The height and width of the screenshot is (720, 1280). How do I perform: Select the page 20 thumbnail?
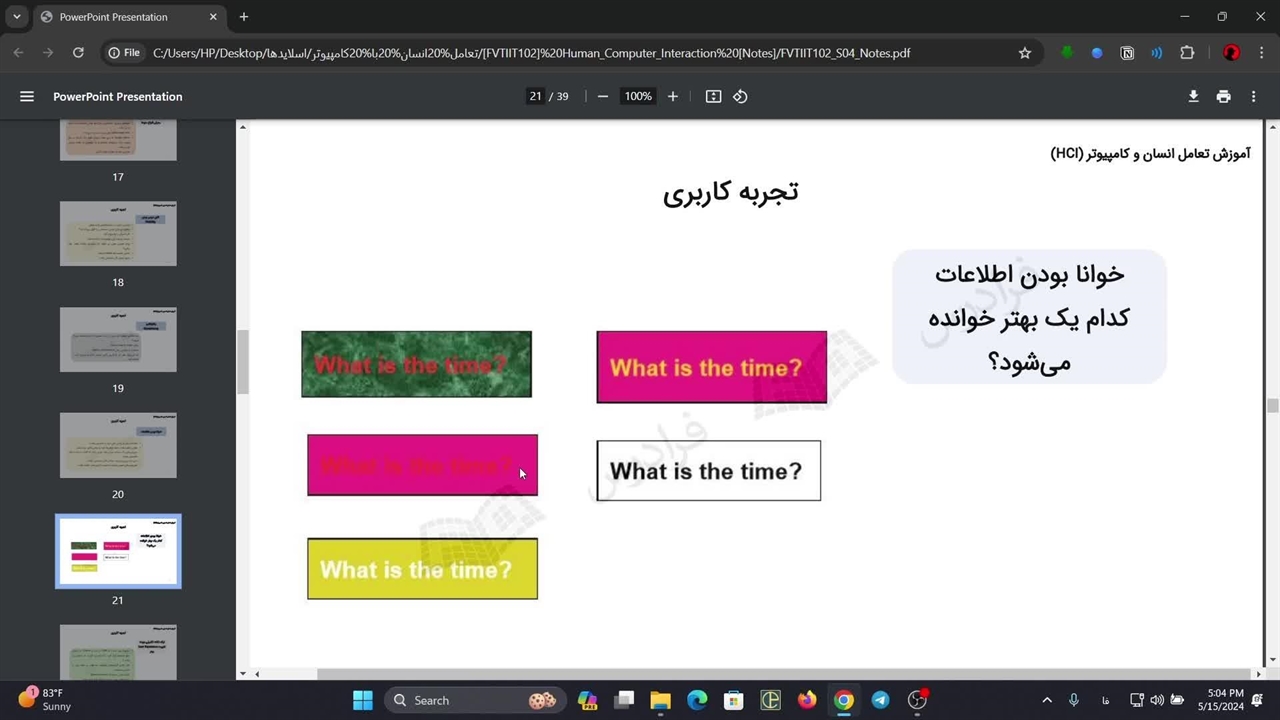pyautogui.click(x=118, y=446)
